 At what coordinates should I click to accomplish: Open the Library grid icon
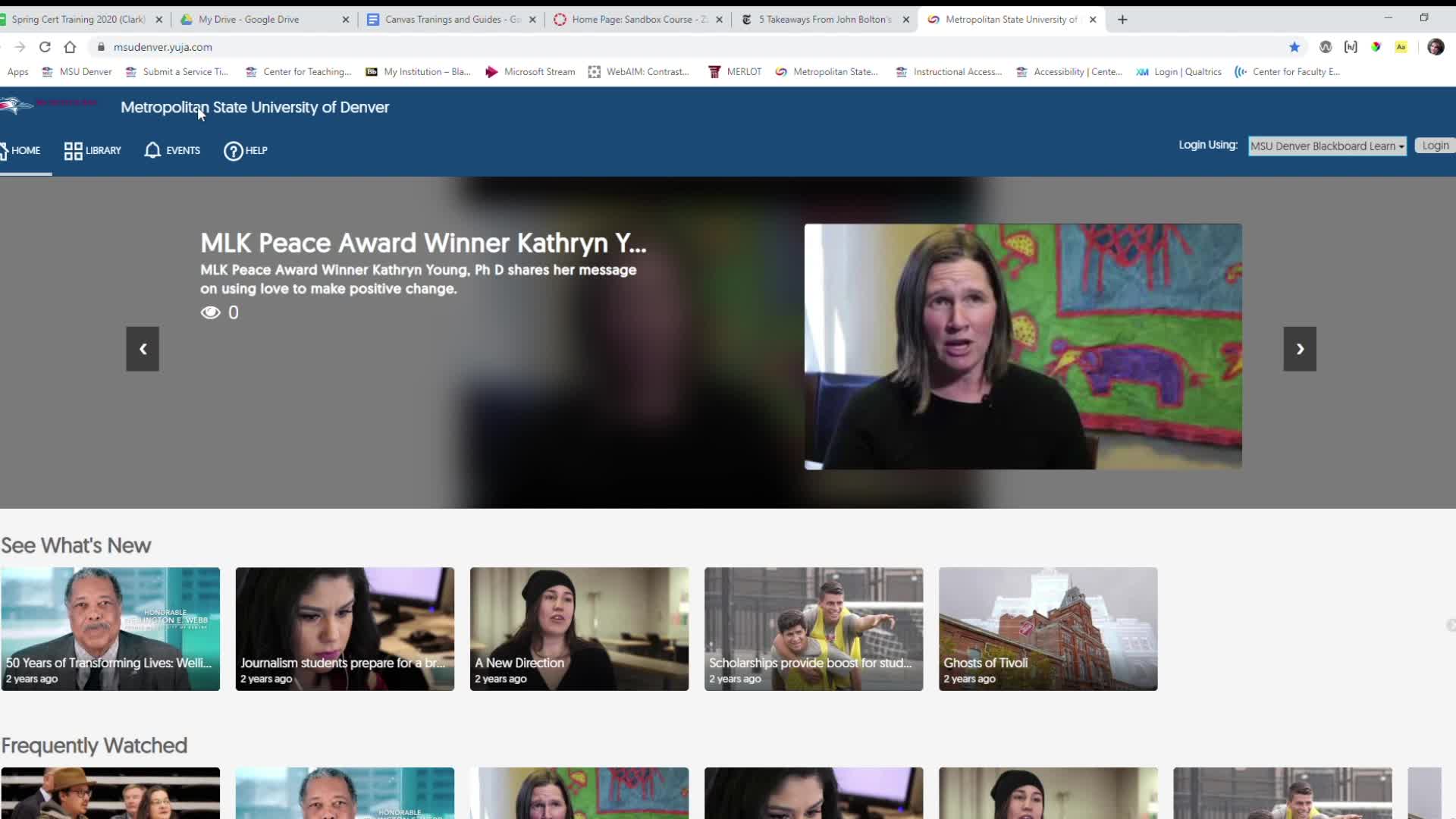(x=73, y=151)
